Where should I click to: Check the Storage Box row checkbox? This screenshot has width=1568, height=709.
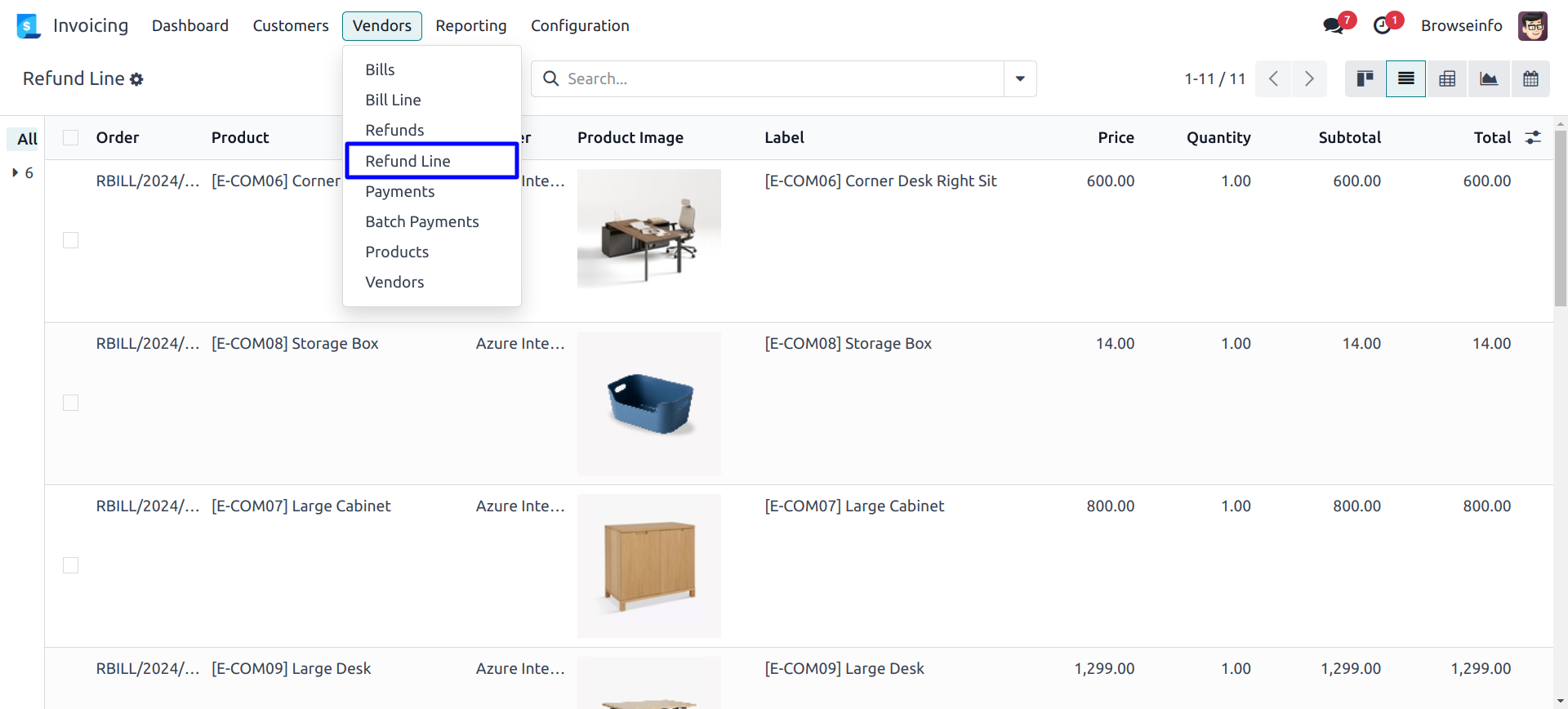[71, 403]
